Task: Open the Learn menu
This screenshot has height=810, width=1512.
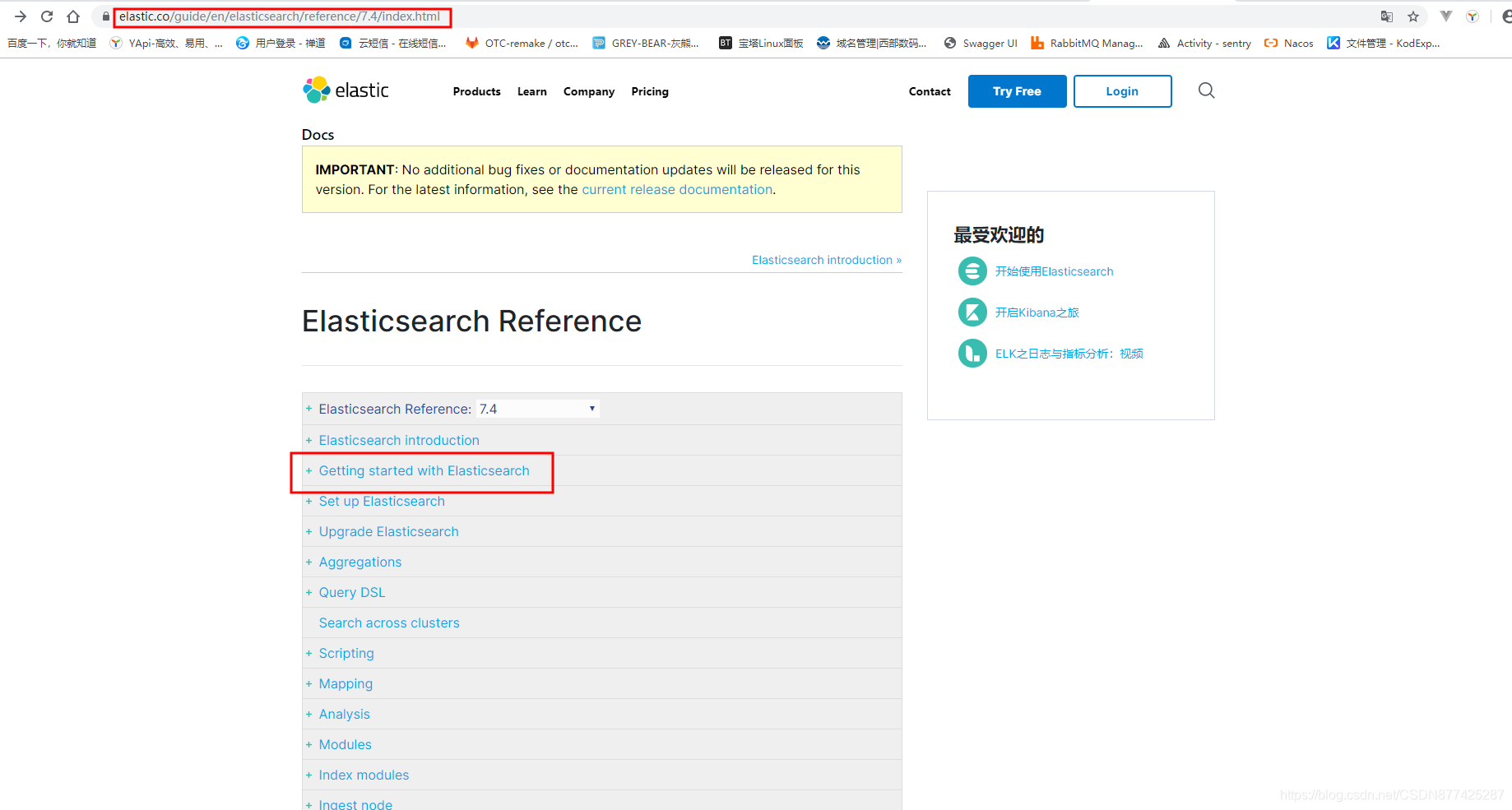Action: click(x=532, y=91)
